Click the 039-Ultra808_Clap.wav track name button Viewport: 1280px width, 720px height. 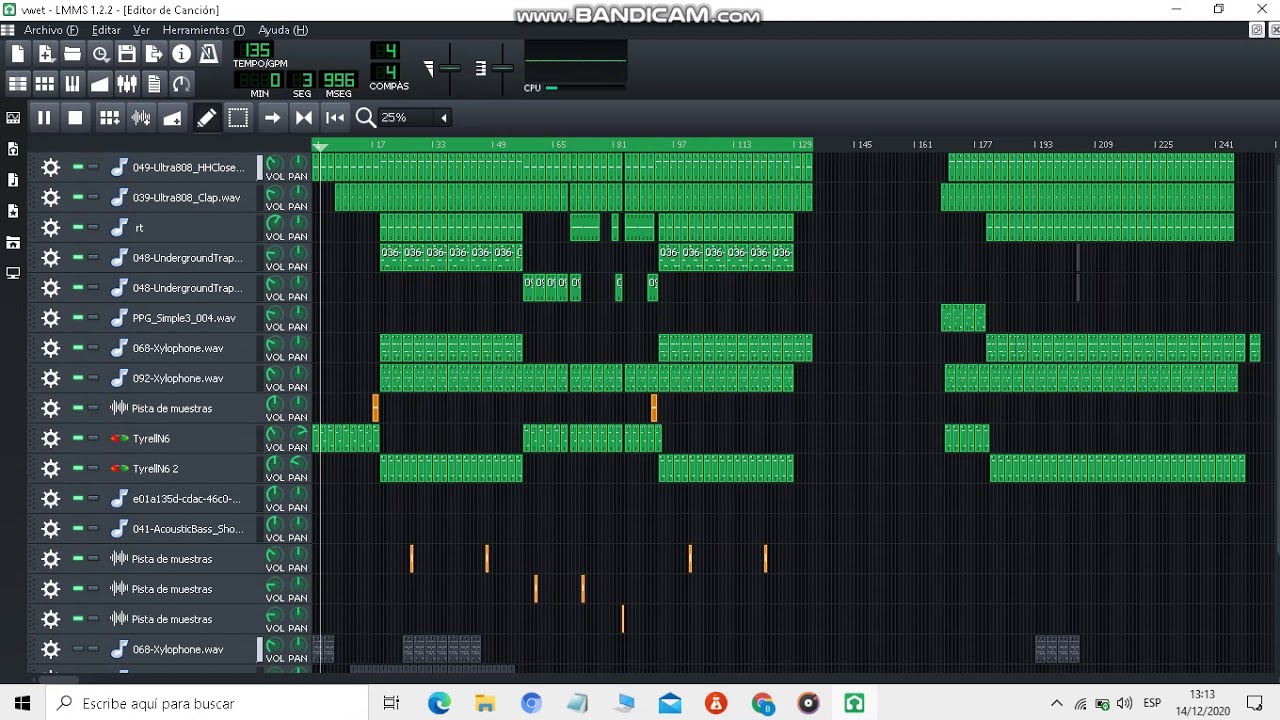tap(181, 198)
